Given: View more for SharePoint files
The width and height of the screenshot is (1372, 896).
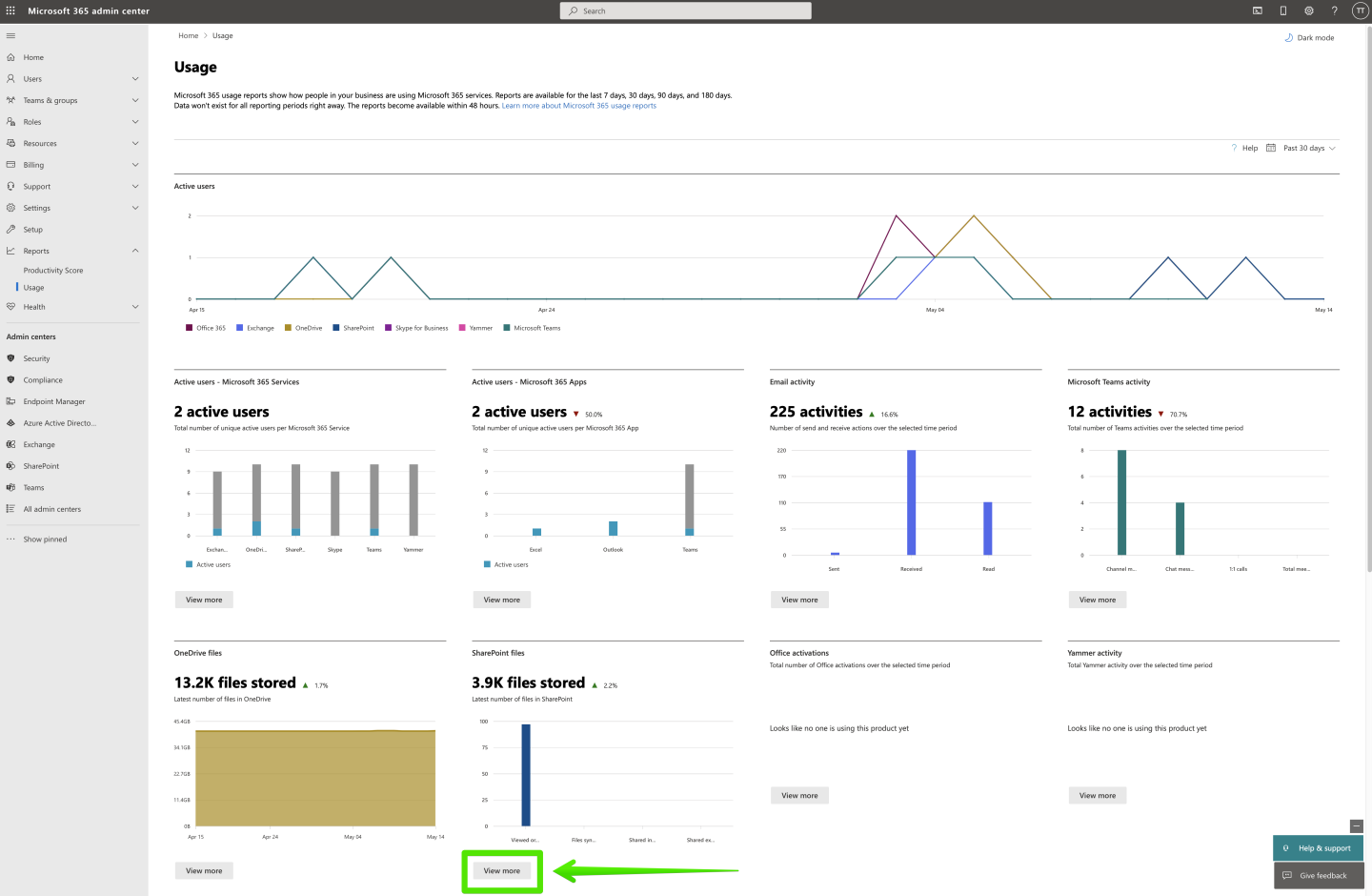Looking at the screenshot, I should coord(502,871).
